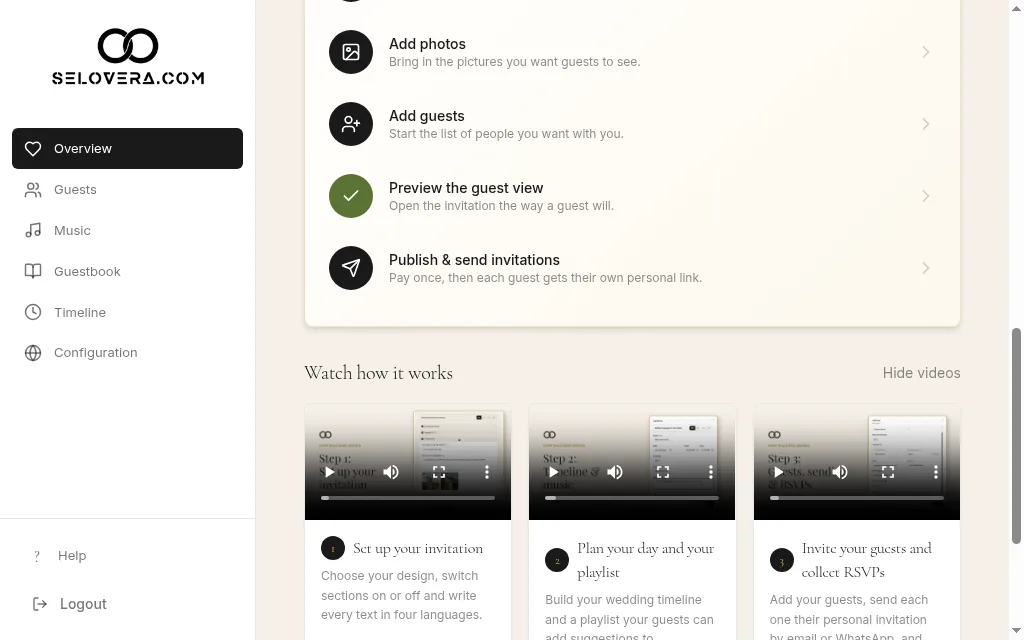Open fullscreen on the Step 3 video
Screen dimensions: 1024x640
(x=888, y=472)
